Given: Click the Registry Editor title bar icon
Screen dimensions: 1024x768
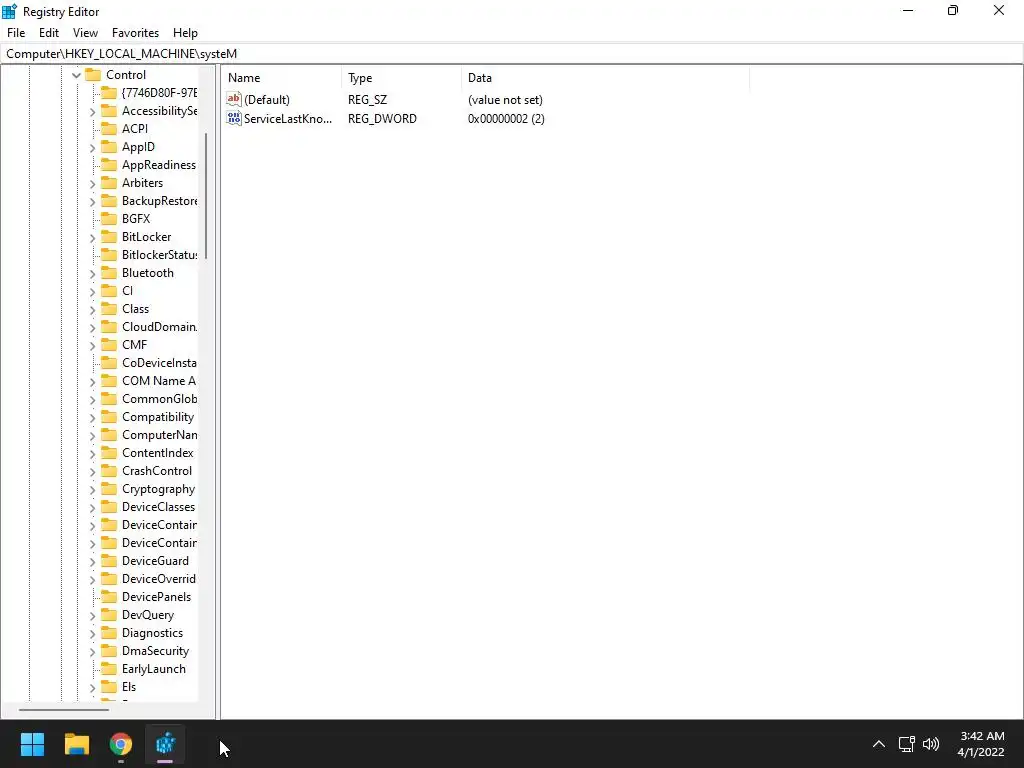Looking at the screenshot, I should [10, 11].
